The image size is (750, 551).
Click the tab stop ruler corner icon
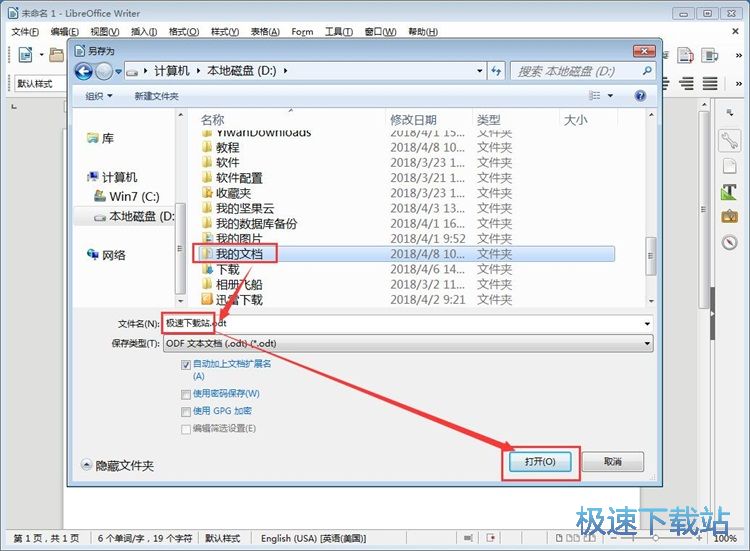(14, 107)
